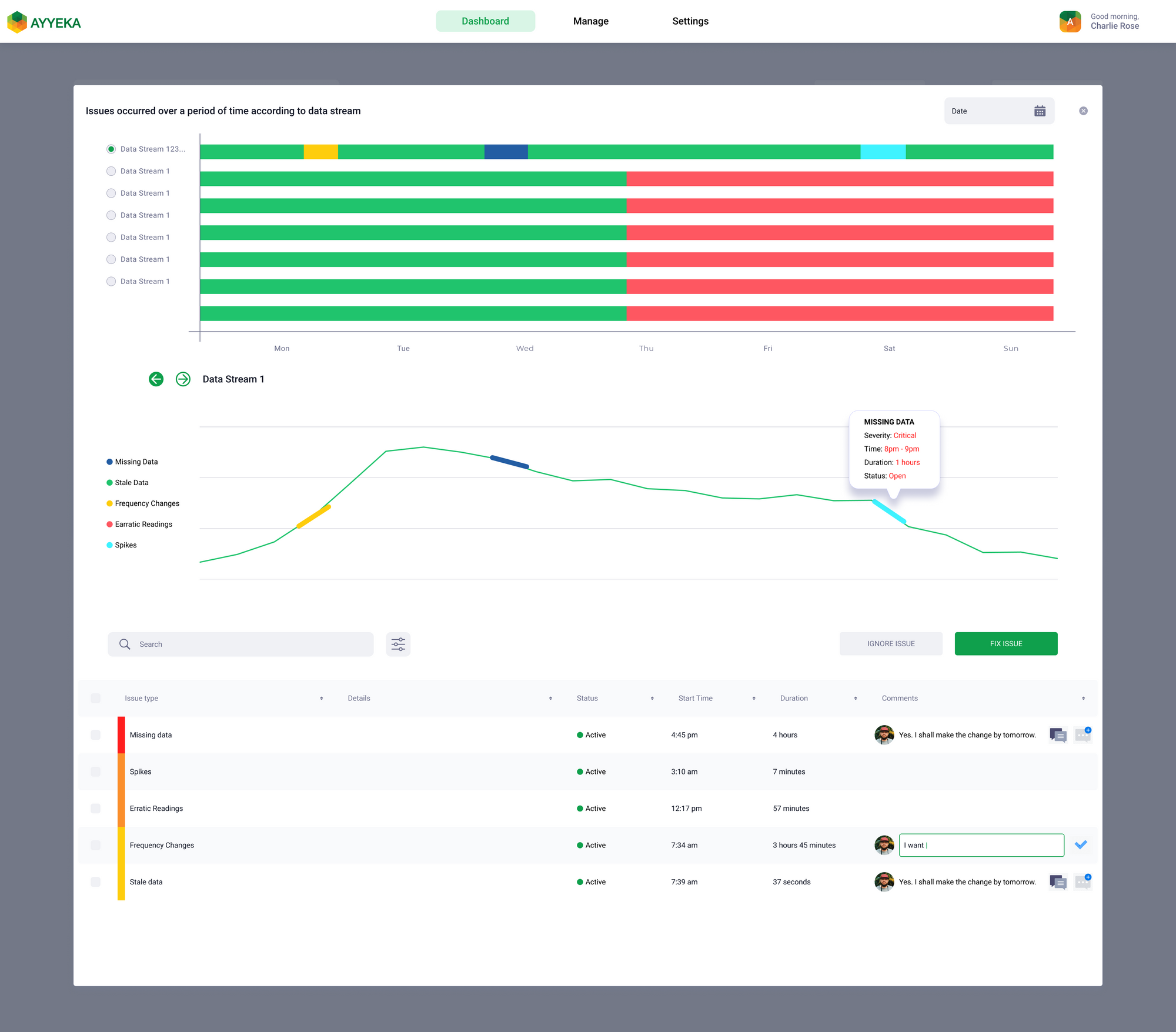1176x1032 pixels.
Task: Click the yellow segment in the top timeline bar
Action: tap(320, 152)
